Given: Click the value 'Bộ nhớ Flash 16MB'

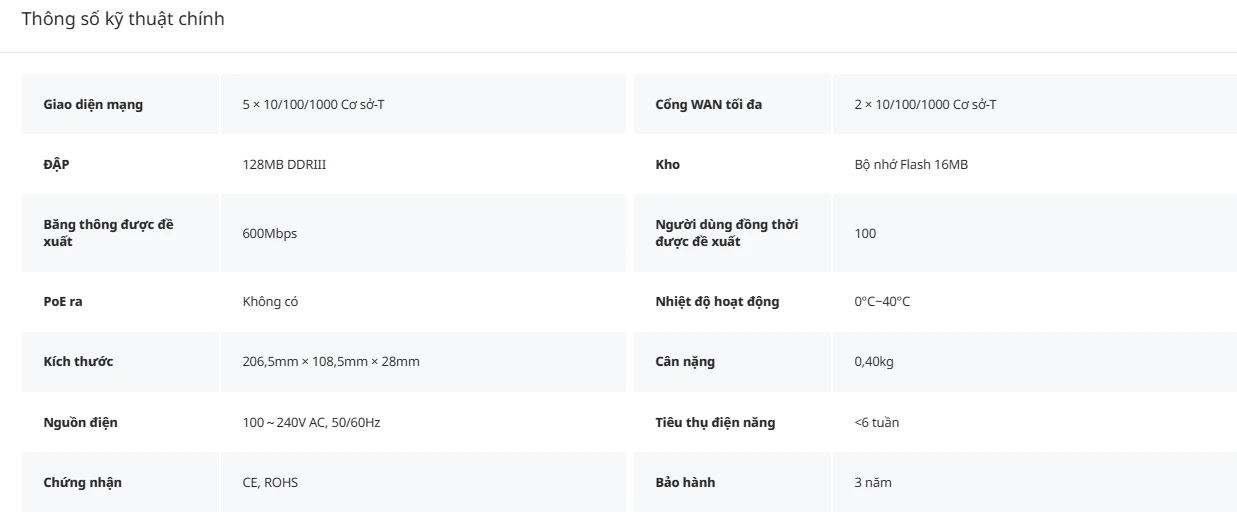Looking at the screenshot, I should (911, 164).
